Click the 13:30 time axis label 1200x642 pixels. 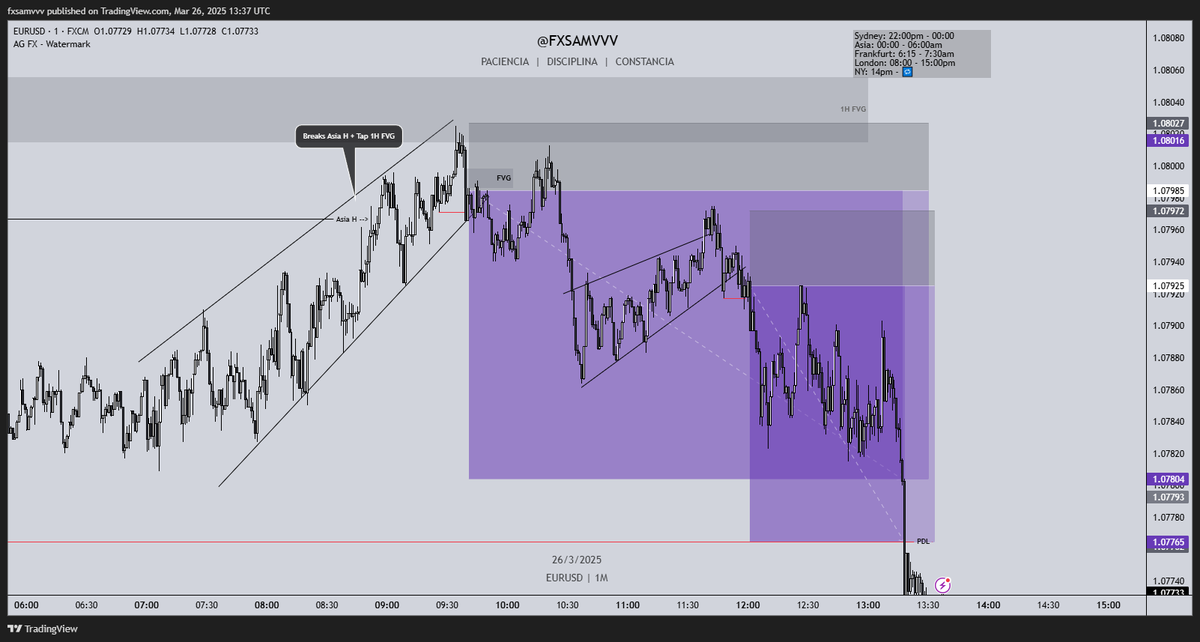tap(928, 605)
